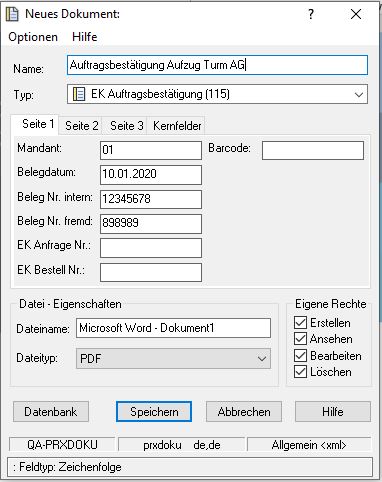Click the Speichern button
382x482 pixels.
[x=154, y=412]
